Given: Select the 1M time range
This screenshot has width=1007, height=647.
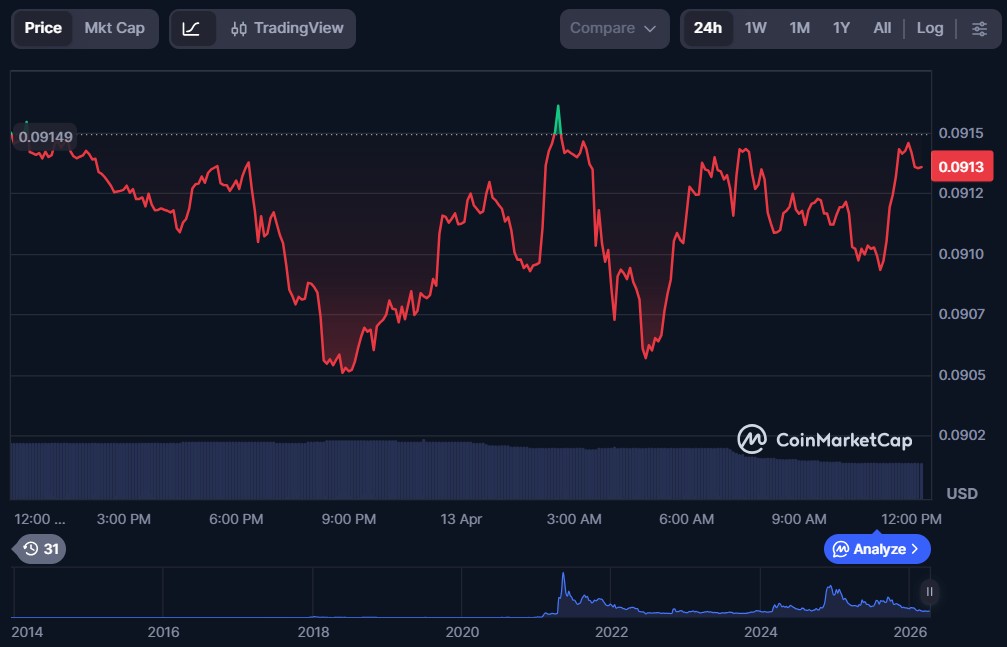Looking at the screenshot, I should (799, 28).
